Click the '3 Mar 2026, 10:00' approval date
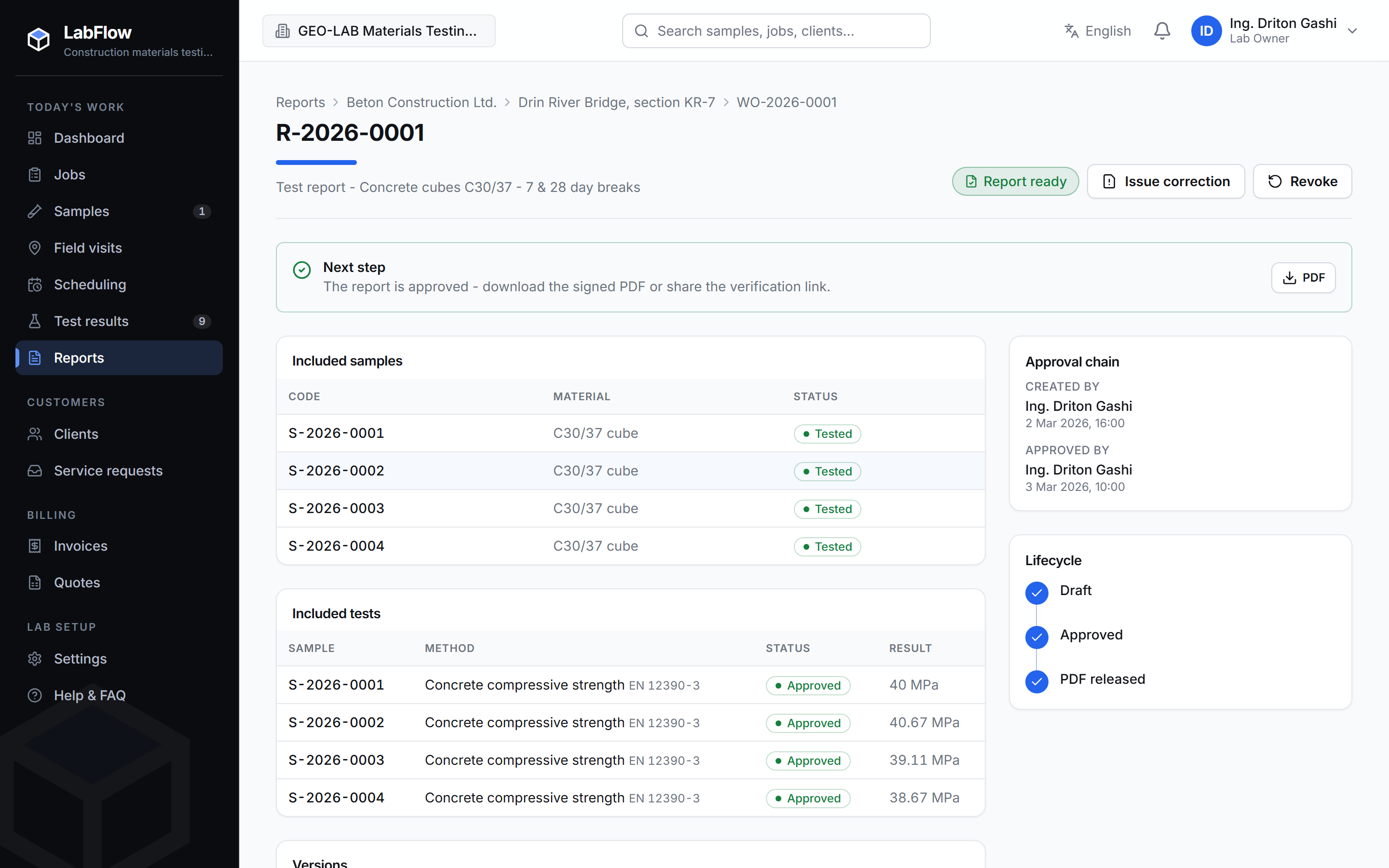1389x868 pixels. pos(1075,487)
